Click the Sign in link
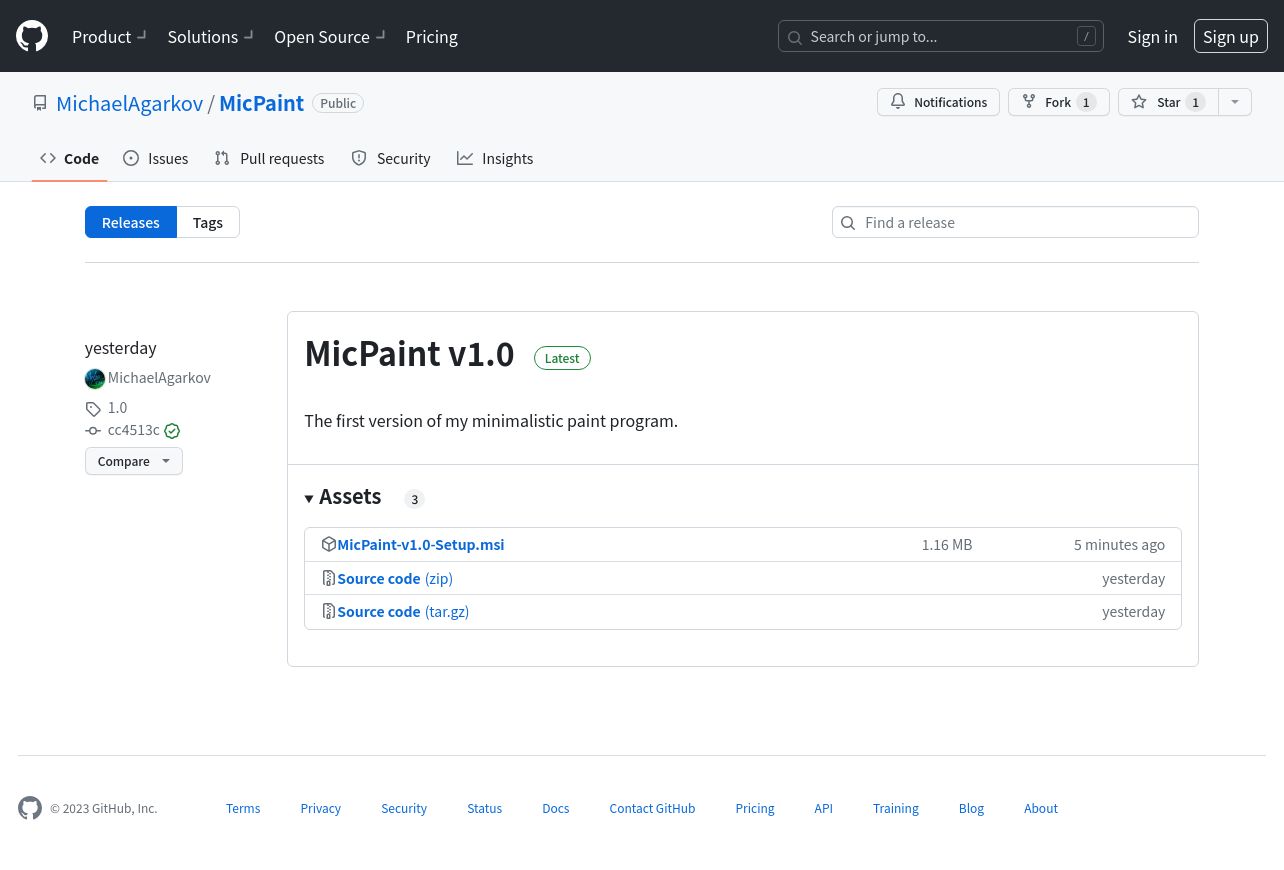1284x870 pixels. 1152,36
